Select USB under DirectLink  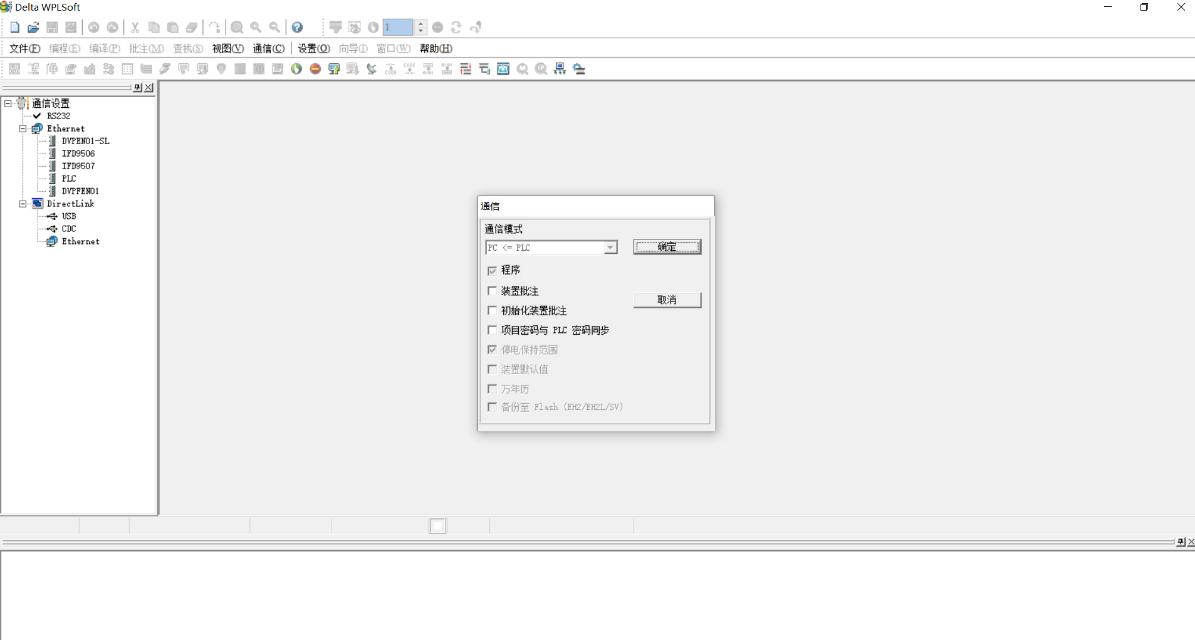pos(69,216)
